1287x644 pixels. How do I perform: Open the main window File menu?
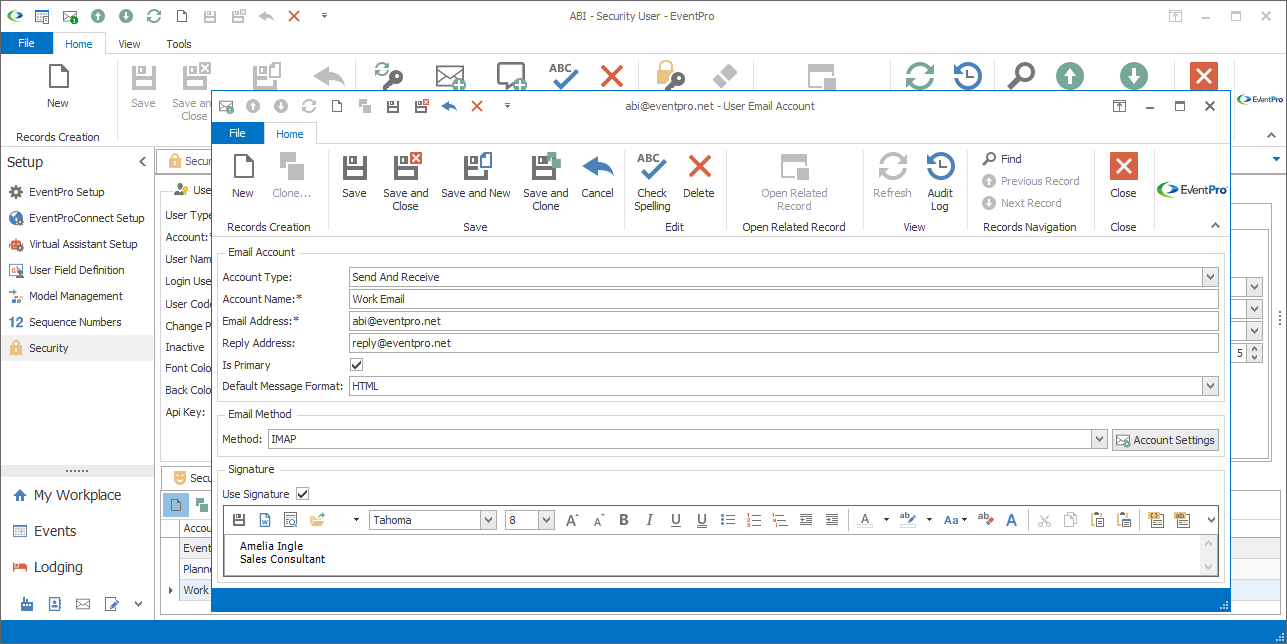pos(26,44)
